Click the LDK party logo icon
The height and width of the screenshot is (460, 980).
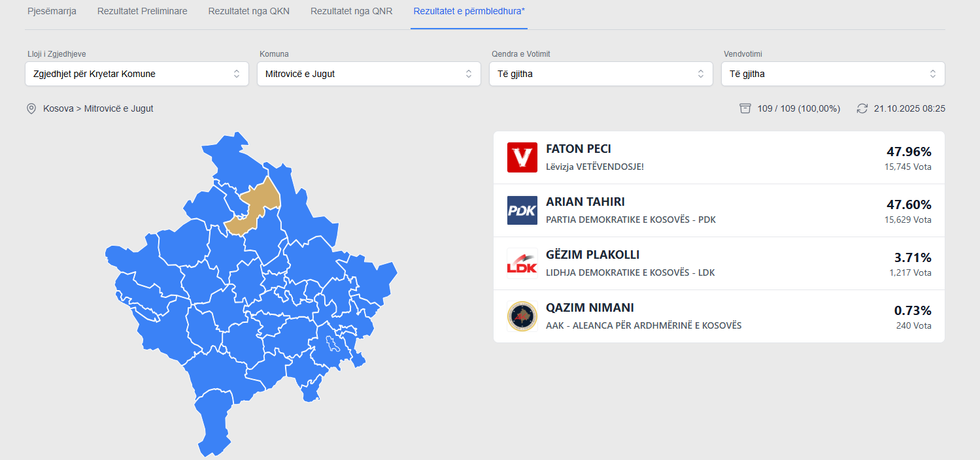[x=522, y=264]
